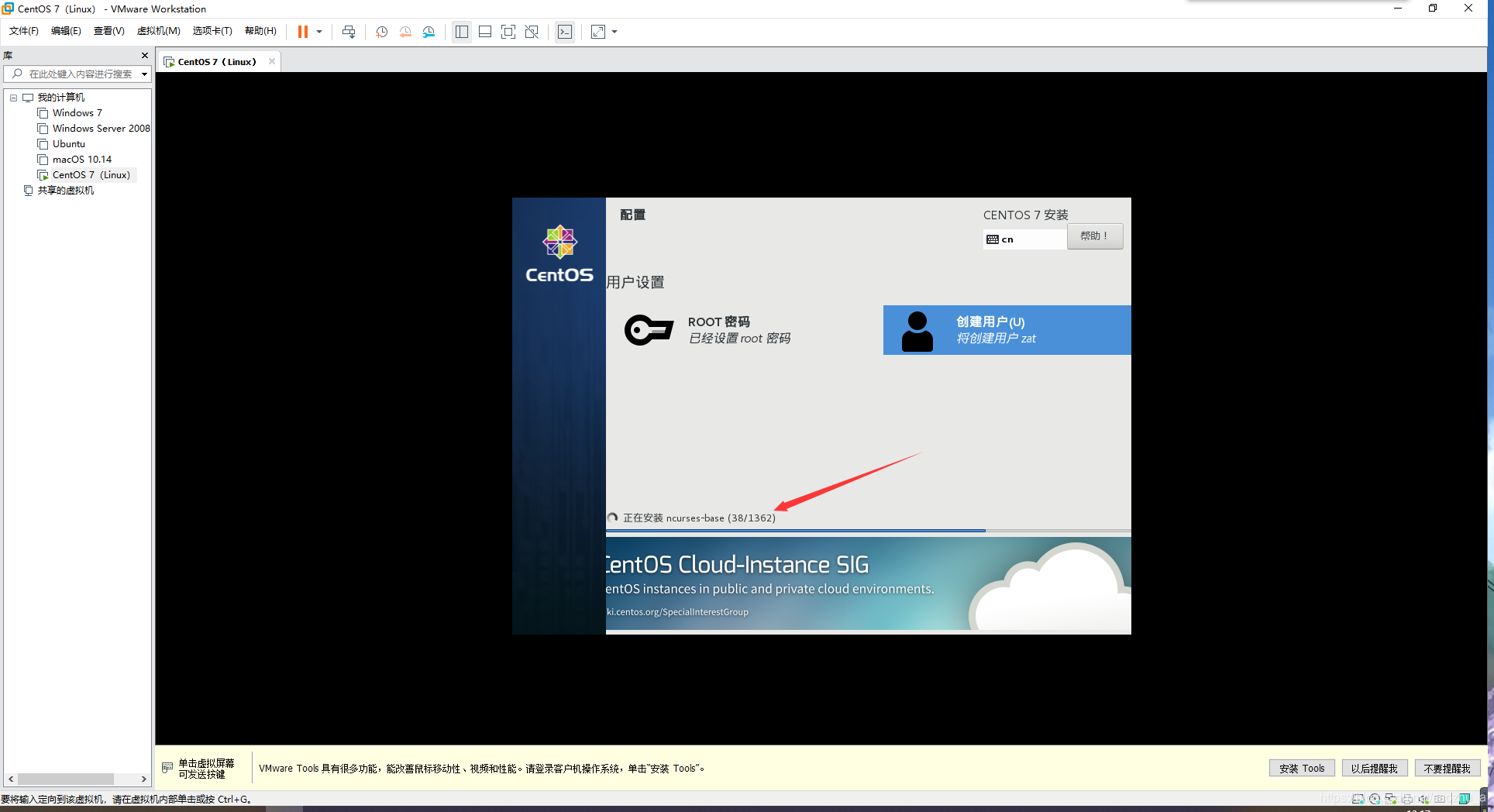Screen dimensions: 1494x812
Task: Switch to the CentOS 7 (Linux) tab
Action: 217,62
